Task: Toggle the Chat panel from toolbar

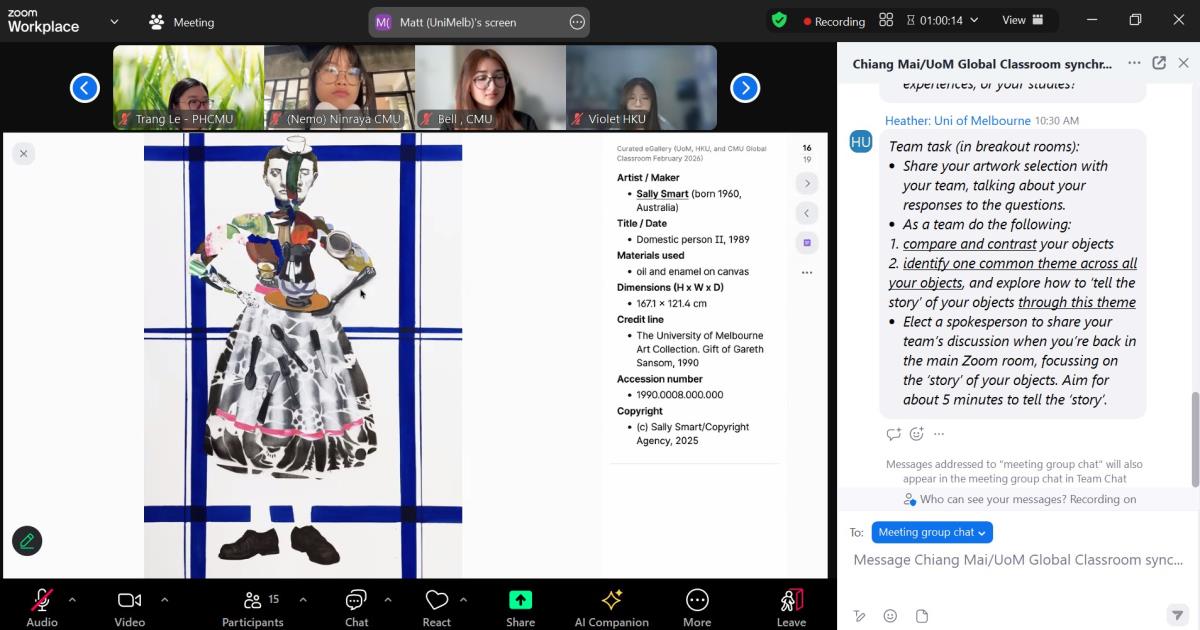Action: point(356,606)
